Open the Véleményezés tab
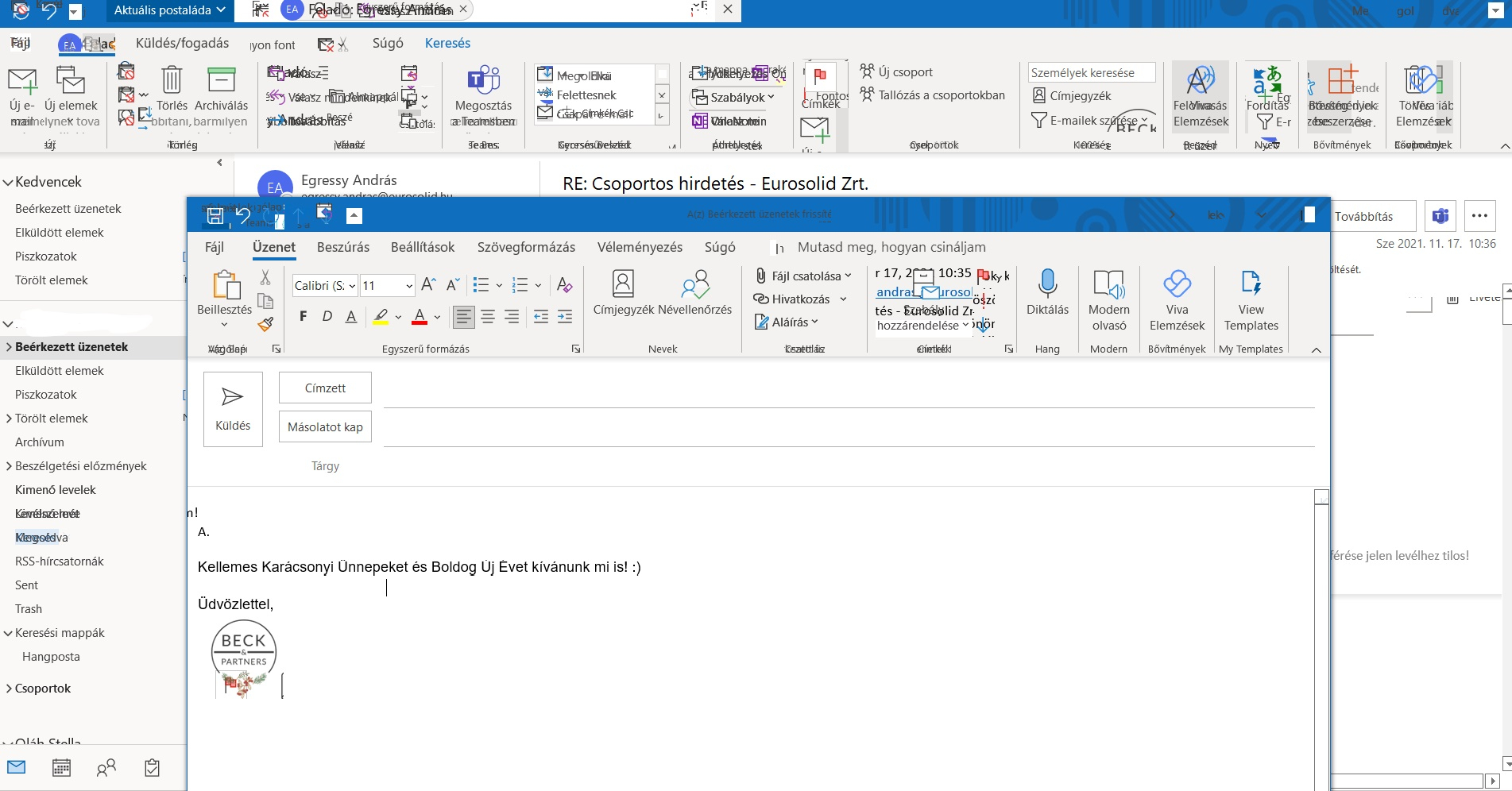This screenshot has height=791, width=1512. [640, 247]
